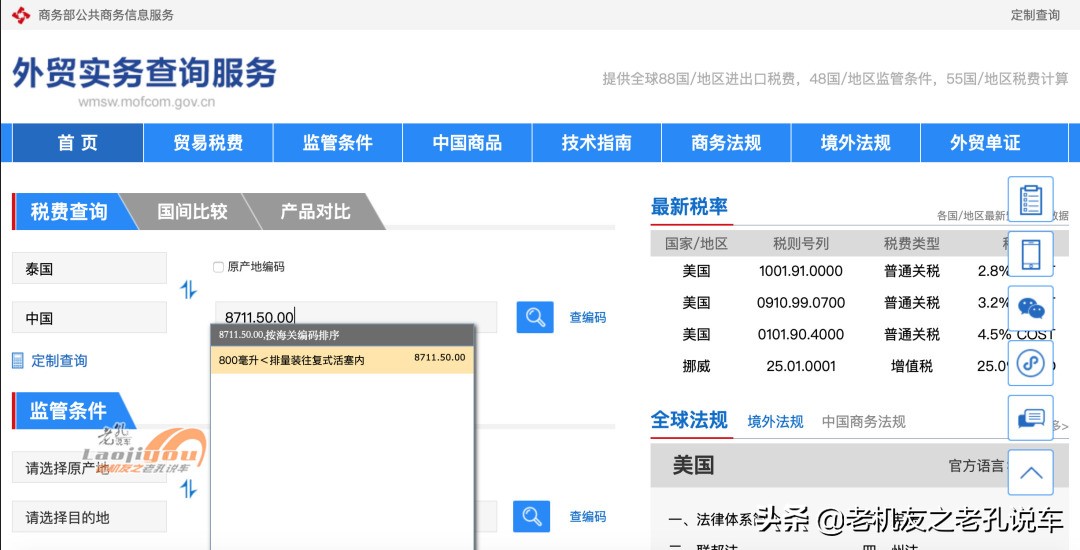Switch to 国间比较 tab
The height and width of the screenshot is (550, 1080).
(192, 211)
